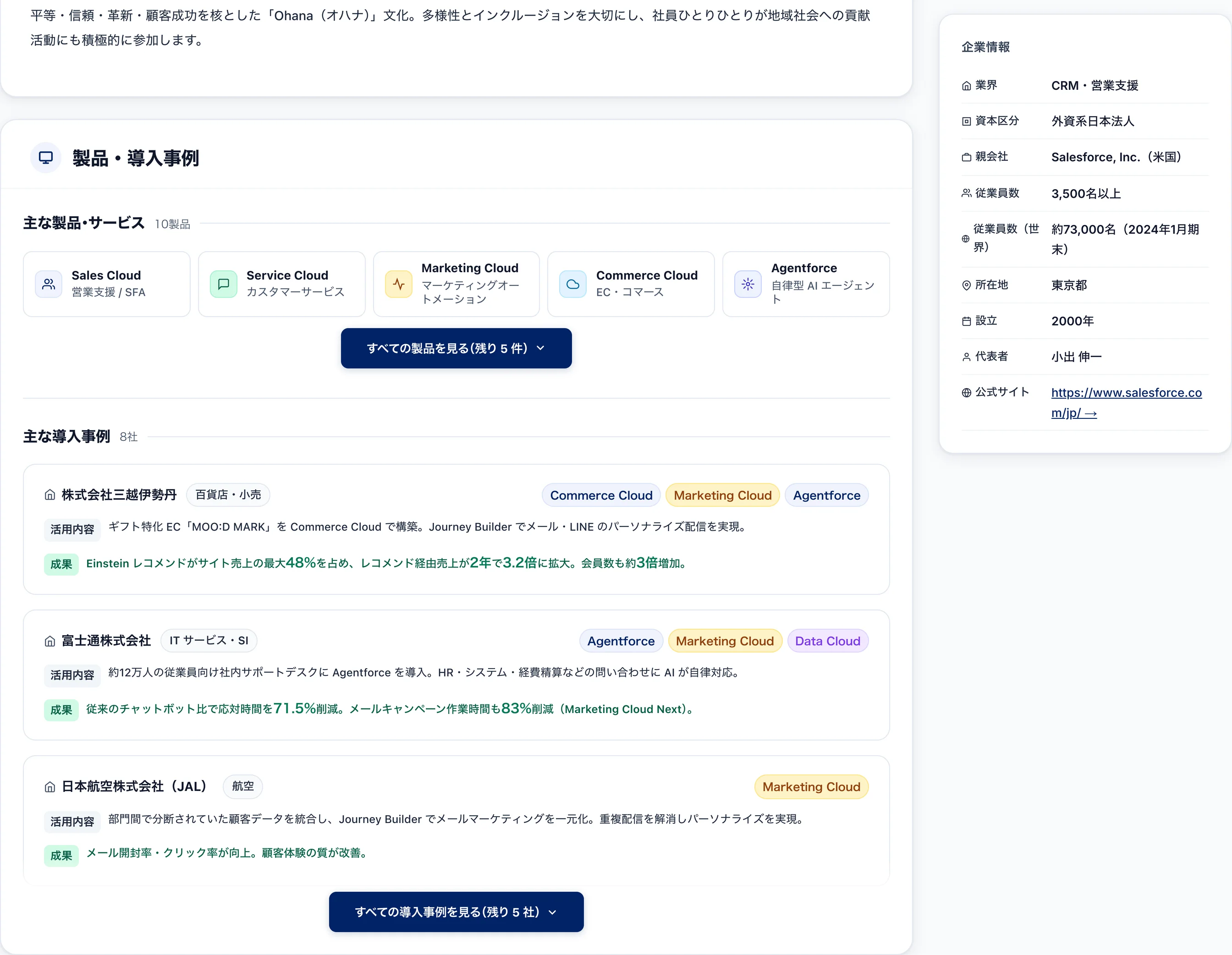Click the 2000年 founding year value
The image size is (1232, 955).
[x=1072, y=321]
